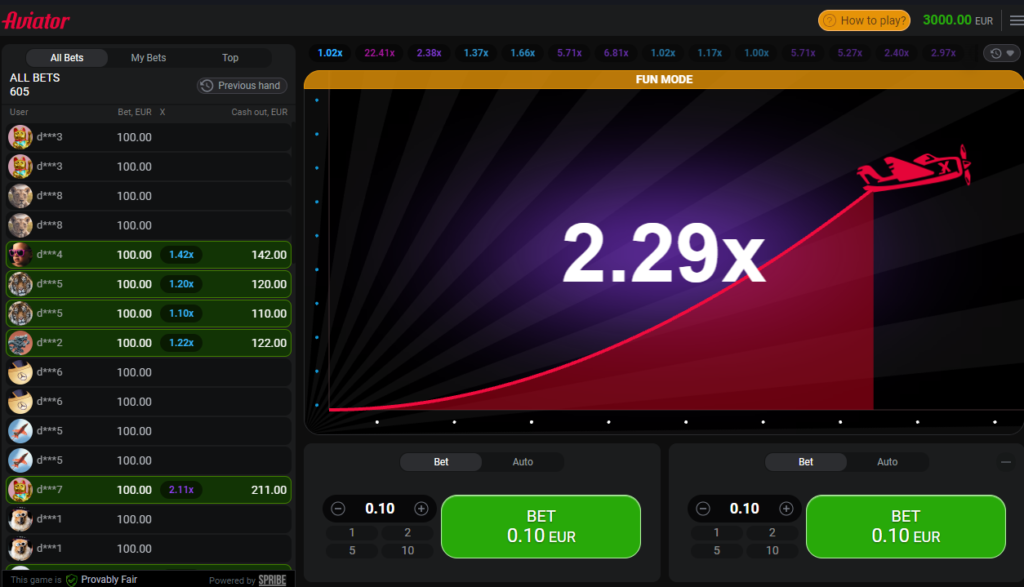This screenshot has height=587, width=1024.
Task: Click the Provably Fair link
Action: (109, 580)
